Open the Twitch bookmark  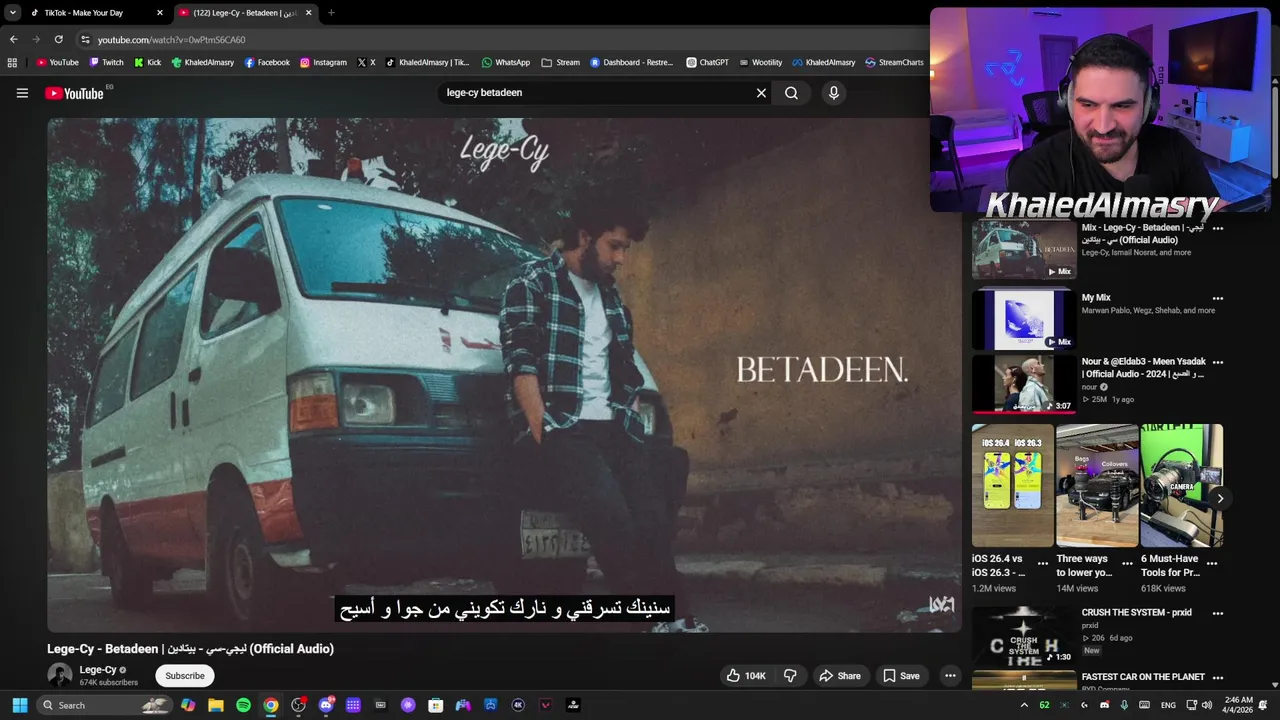point(106,62)
